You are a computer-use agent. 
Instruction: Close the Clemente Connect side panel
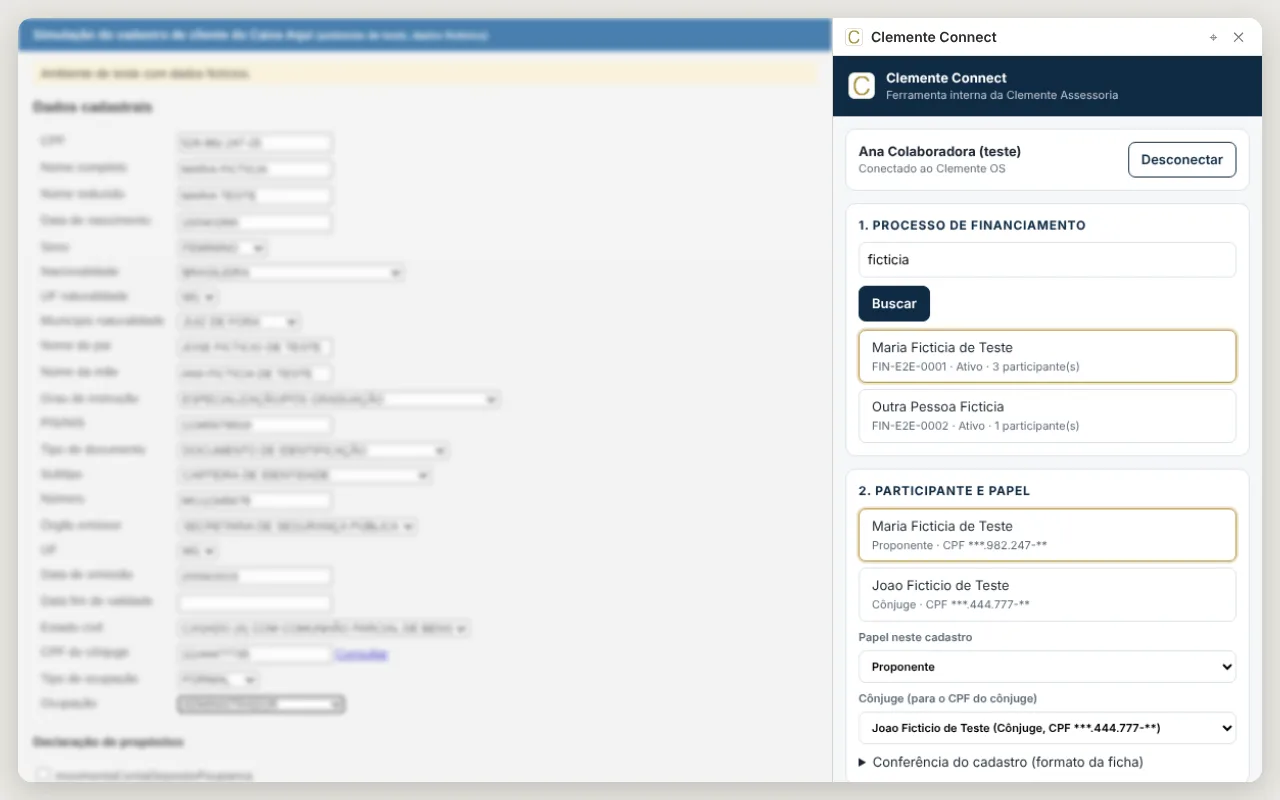coord(1238,37)
